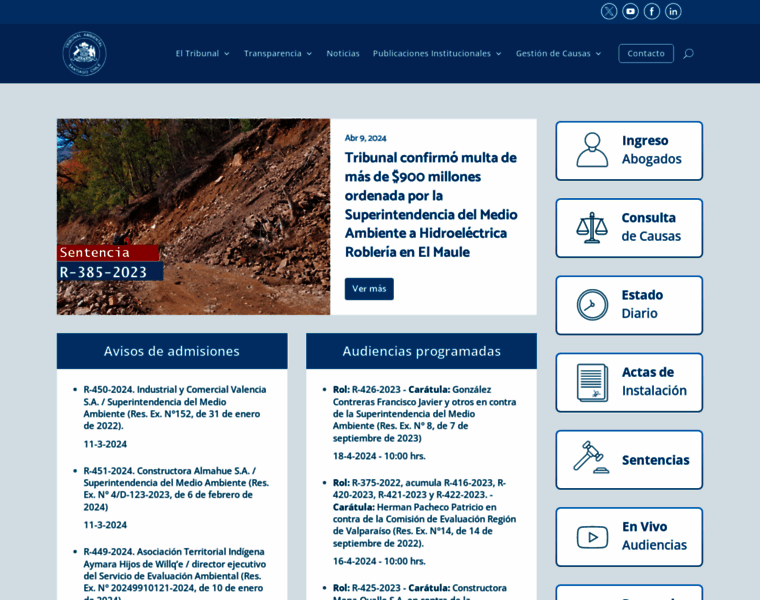Expand the Publicaciones Institucionales menu
Viewport: 760px width, 600px height.
[x=437, y=53]
